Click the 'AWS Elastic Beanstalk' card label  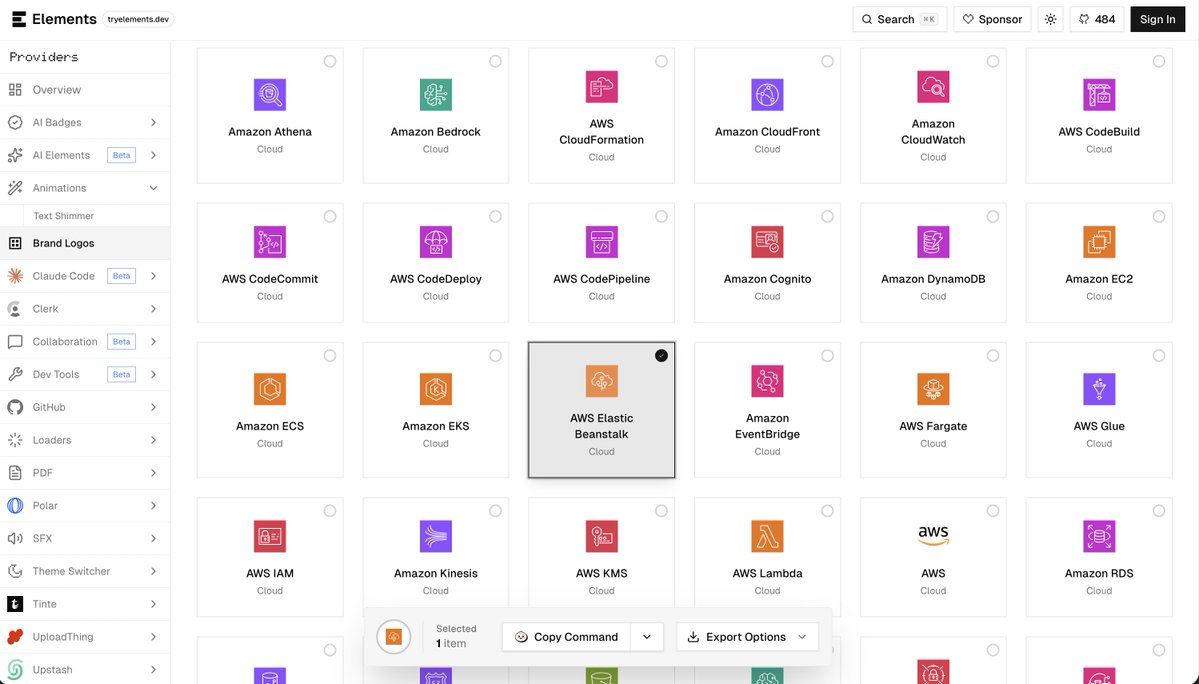pyautogui.click(x=601, y=426)
